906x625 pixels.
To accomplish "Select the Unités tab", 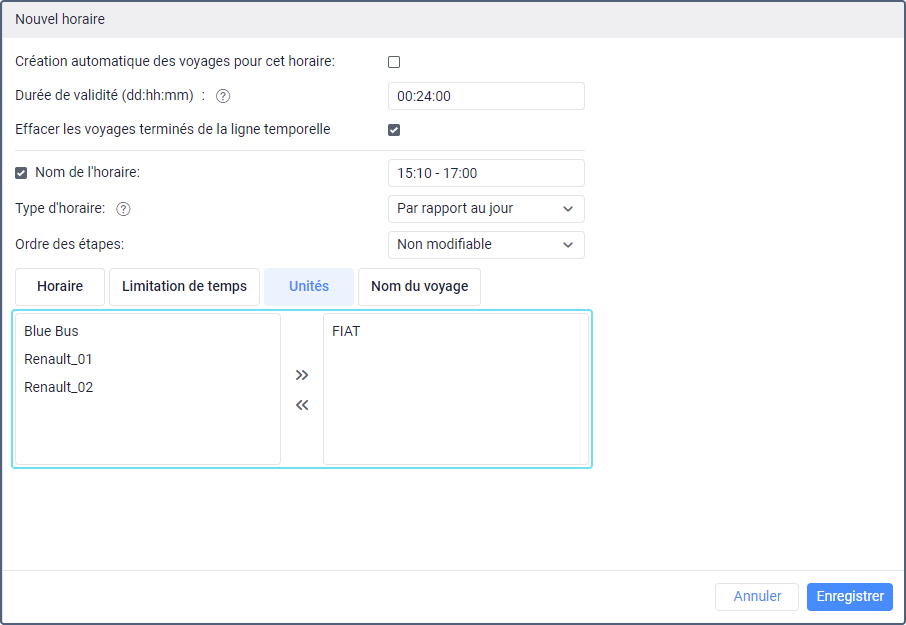I will (309, 287).
